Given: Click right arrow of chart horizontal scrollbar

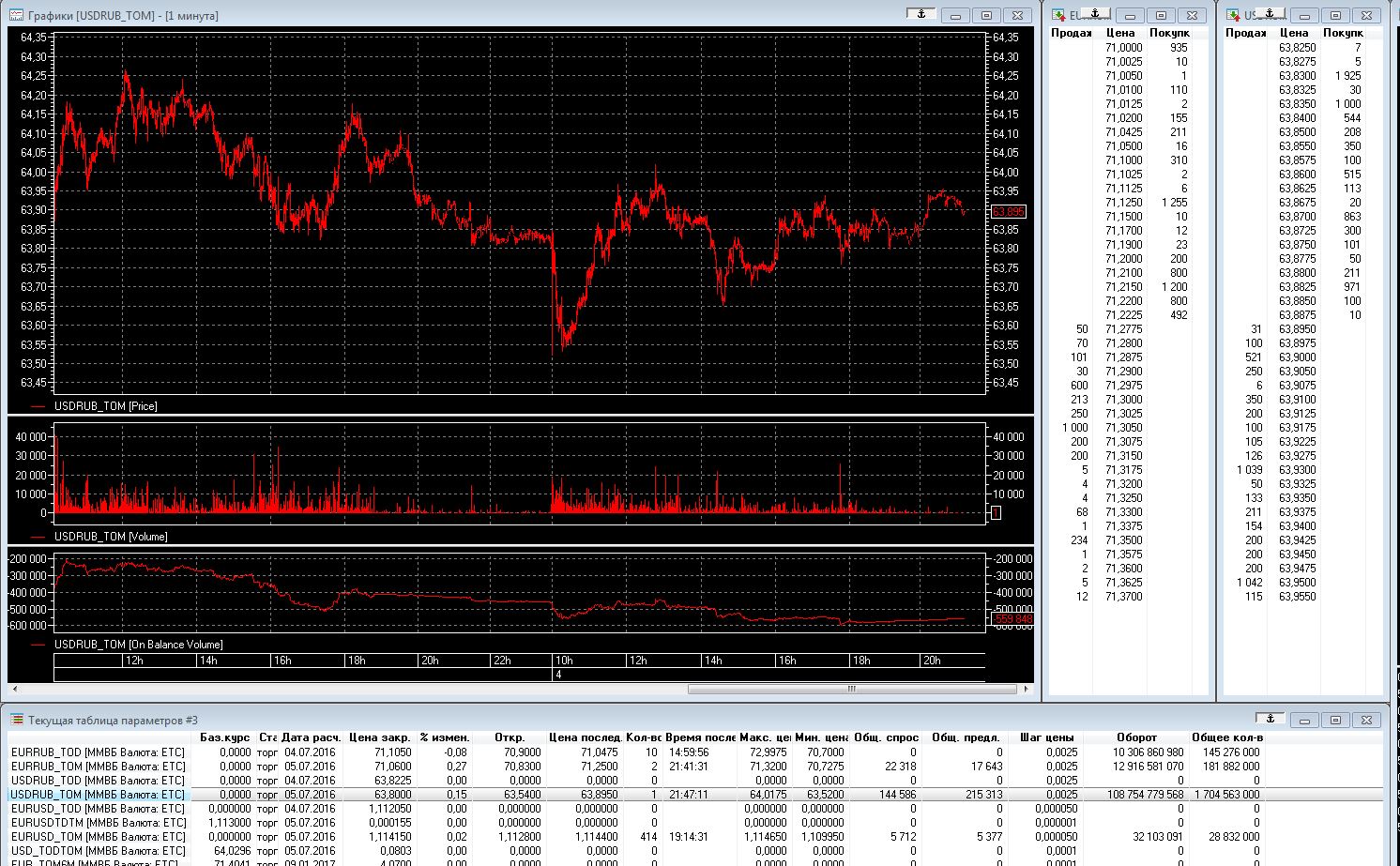Looking at the screenshot, I should pyautogui.click(x=1026, y=689).
